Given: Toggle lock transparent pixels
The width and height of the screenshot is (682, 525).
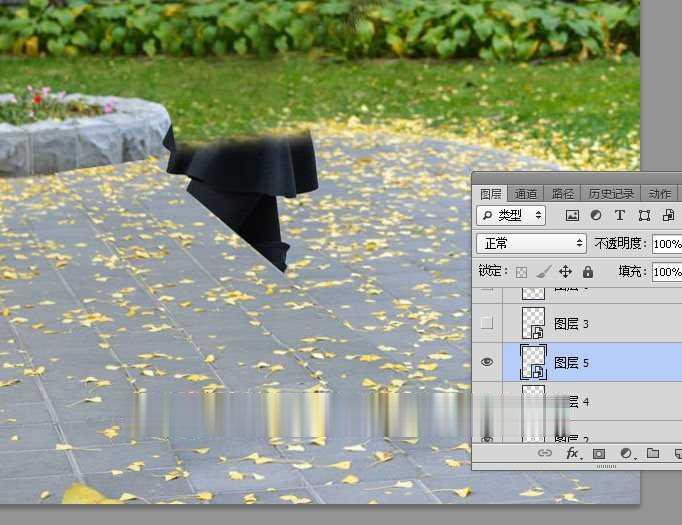Looking at the screenshot, I should [521, 272].
